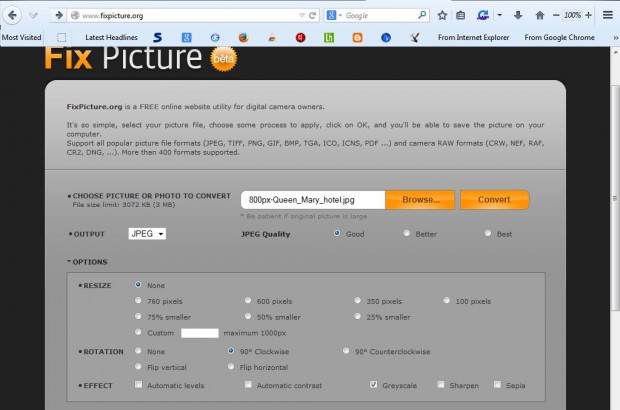This screenshot has width=620, height=410.
Task: Open the red circle bookmark icon
Action: click(x=301, y=38)
